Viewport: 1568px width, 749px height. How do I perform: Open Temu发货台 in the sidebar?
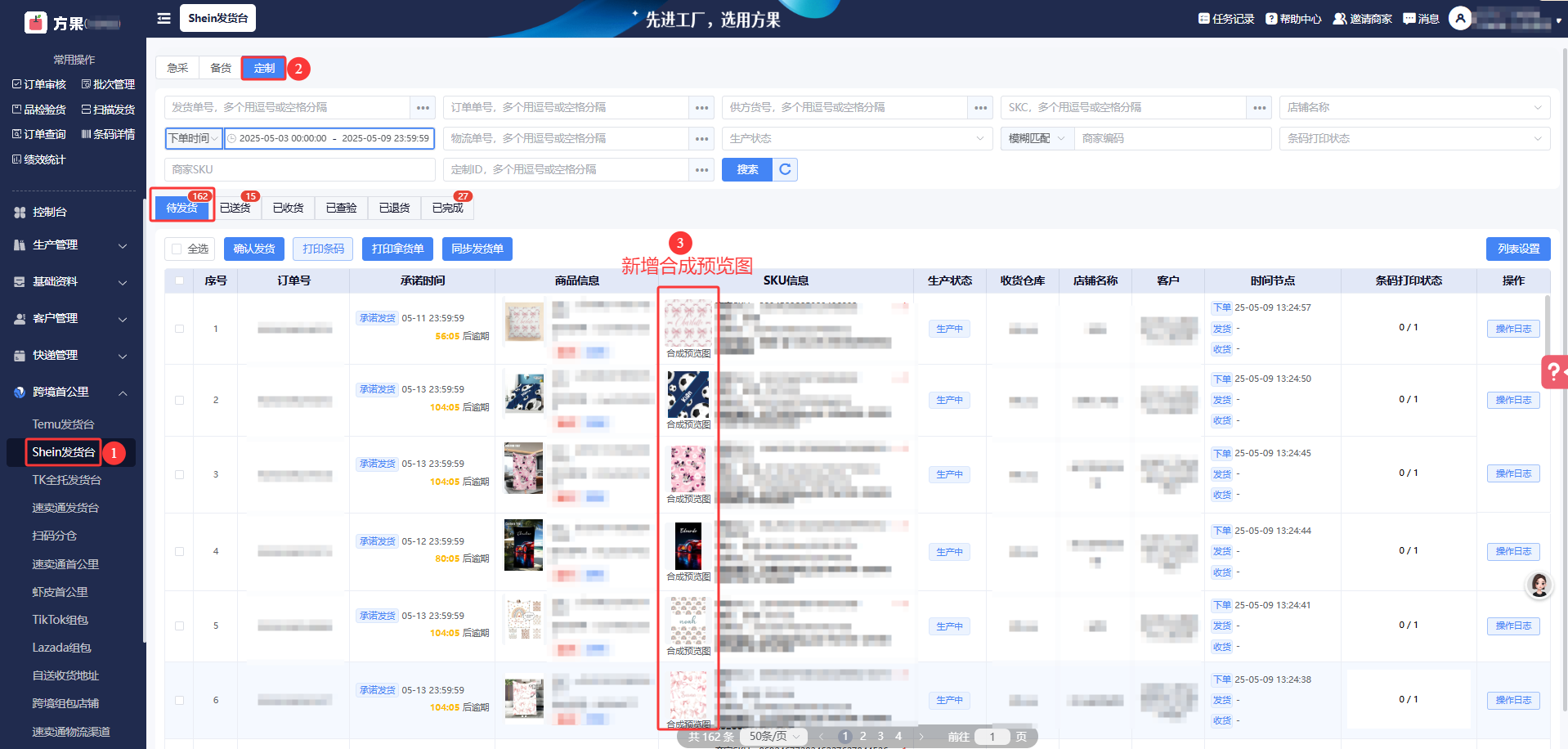tap(63, 424)
